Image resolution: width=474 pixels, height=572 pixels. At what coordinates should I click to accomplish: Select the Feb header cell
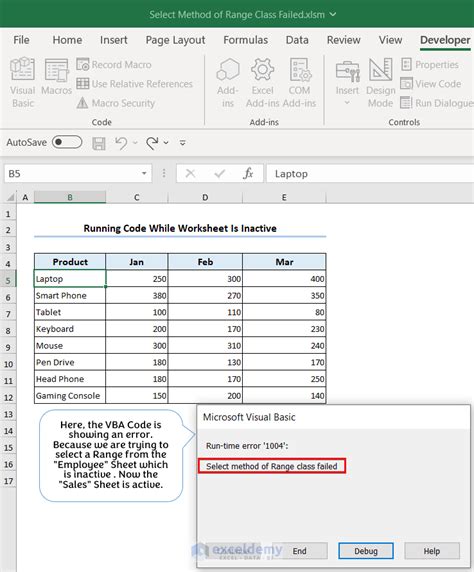(x=205, y=262)
